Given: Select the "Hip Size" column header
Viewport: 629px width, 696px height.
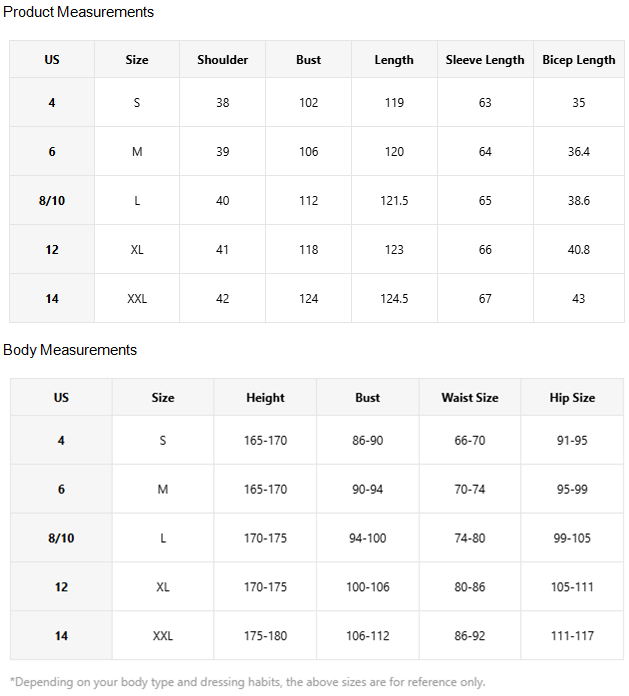Looking at the screenshot, I should click(x=572, y=398).
